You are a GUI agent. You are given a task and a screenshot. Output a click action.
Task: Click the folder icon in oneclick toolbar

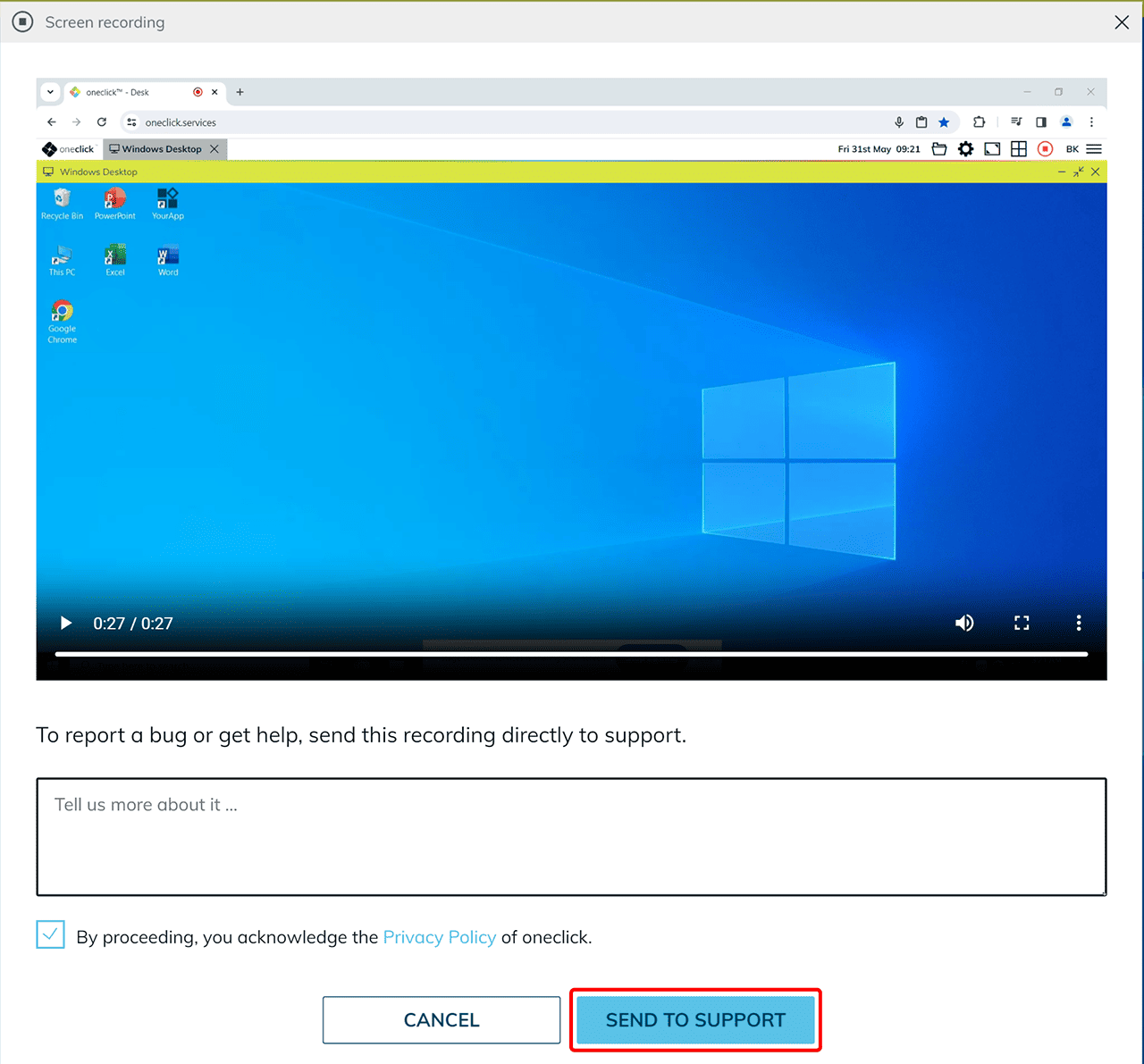939,149
